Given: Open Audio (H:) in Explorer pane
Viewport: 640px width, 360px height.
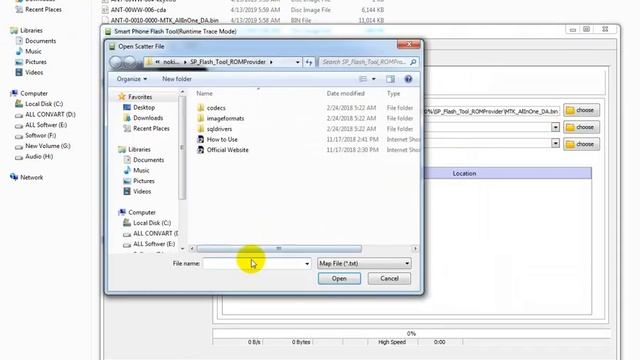Looking at the screenshot, I should (39, 157).
